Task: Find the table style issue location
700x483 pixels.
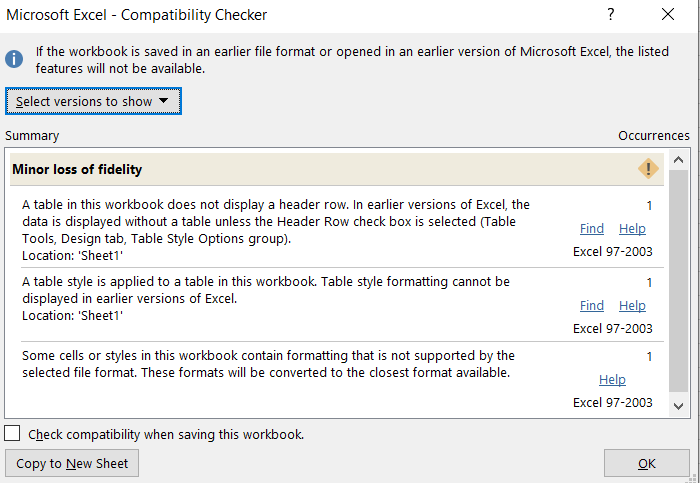Action: (592, 306)
